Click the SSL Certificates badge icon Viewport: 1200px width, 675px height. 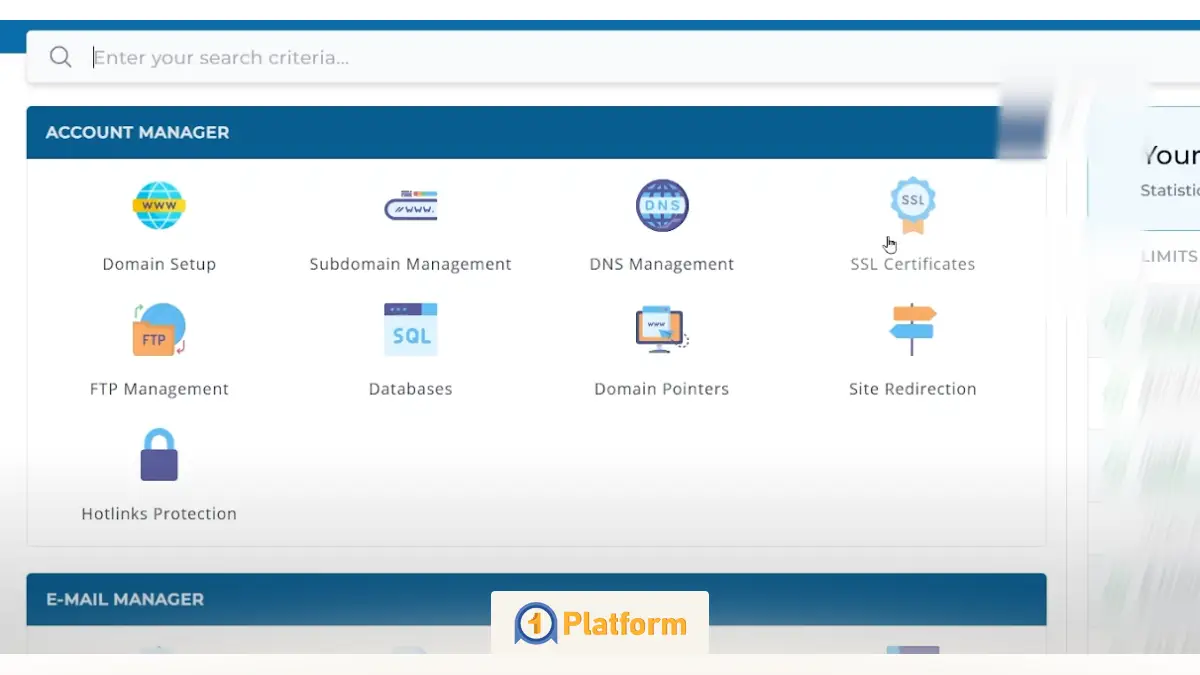pos(912,203)
